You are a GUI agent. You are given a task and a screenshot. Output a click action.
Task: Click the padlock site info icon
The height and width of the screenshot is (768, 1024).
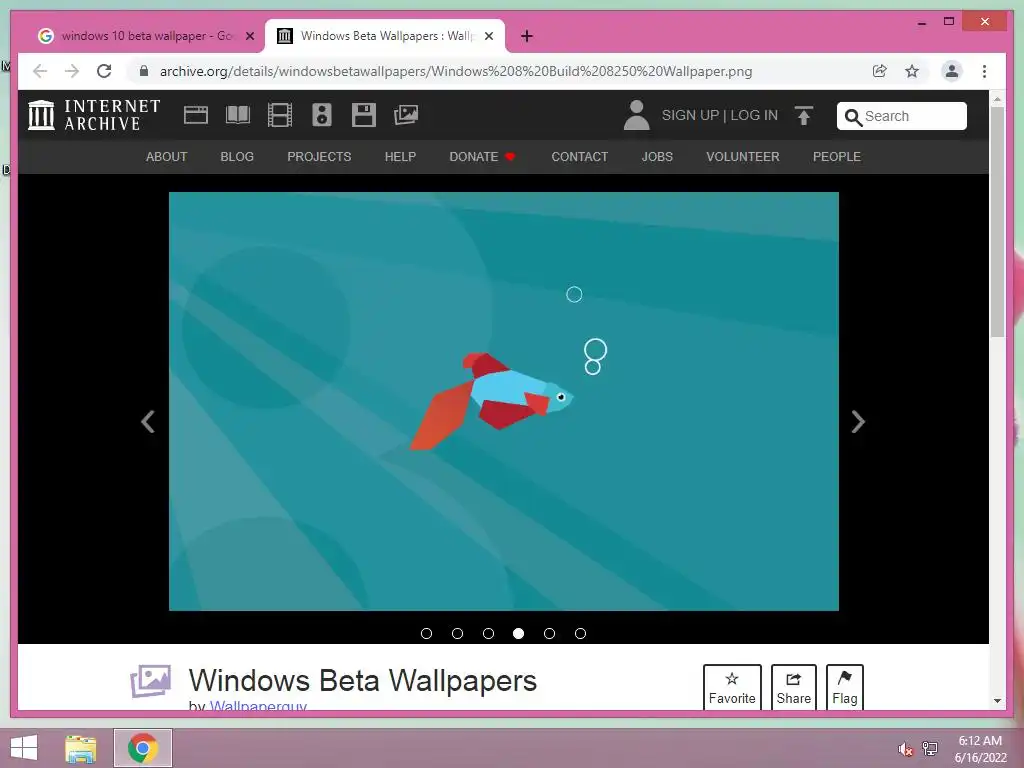click(x=144, y=71)
